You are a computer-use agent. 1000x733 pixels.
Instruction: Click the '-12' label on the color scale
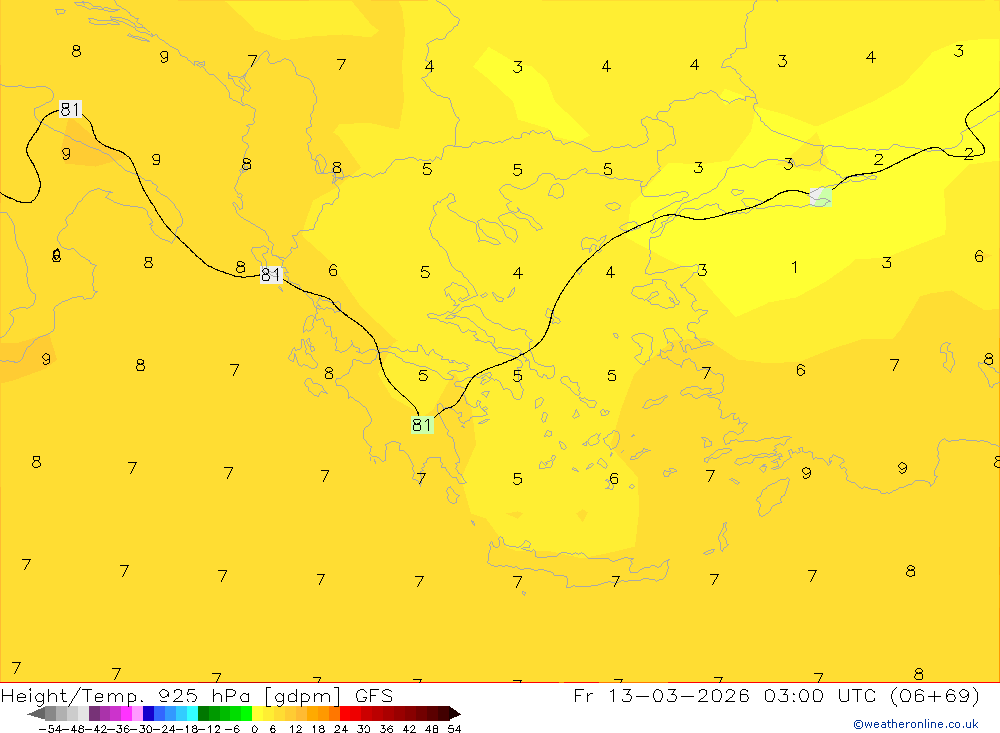pos(209,729)
